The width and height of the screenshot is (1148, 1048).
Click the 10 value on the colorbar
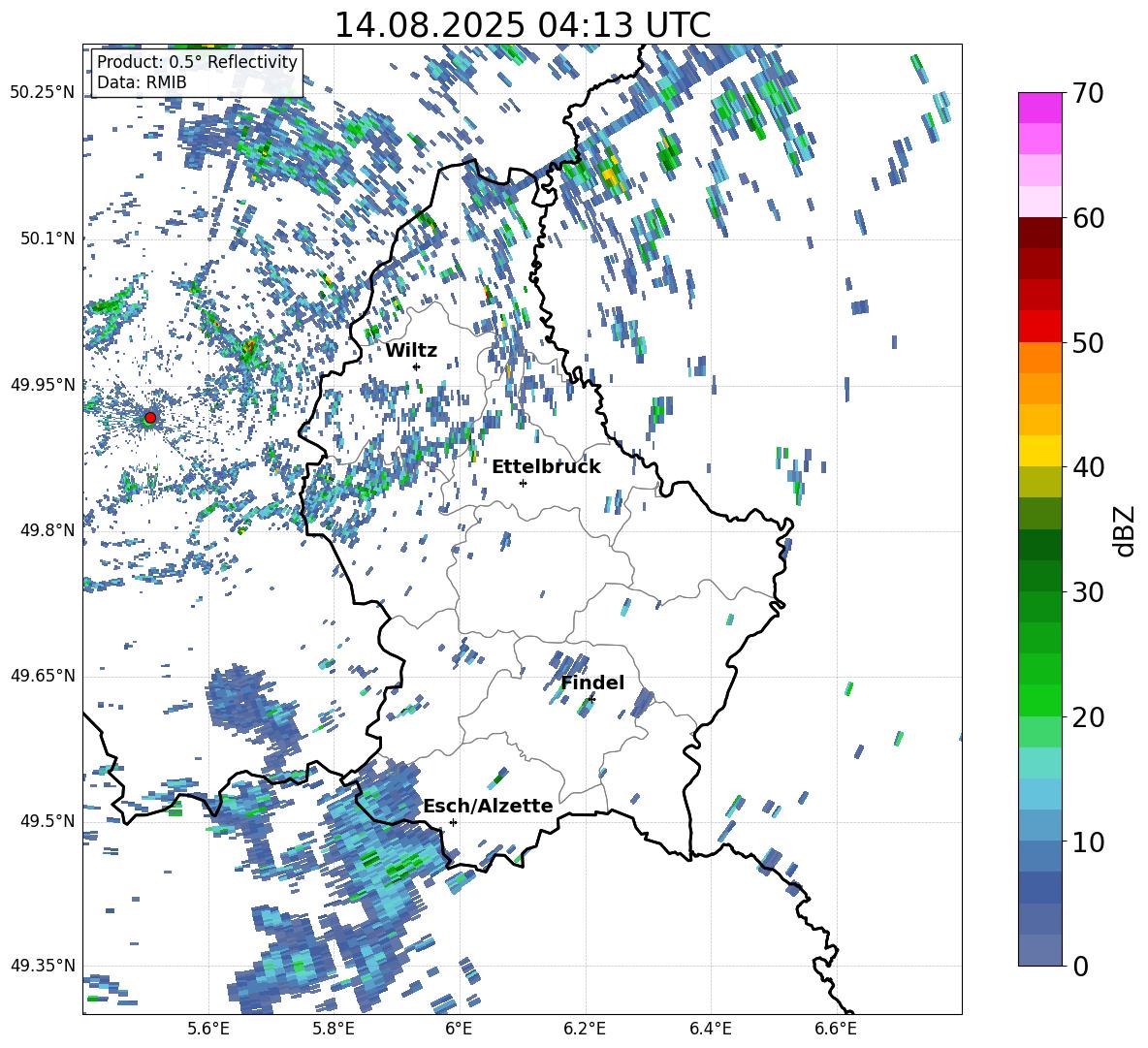tap(1087, 842)
